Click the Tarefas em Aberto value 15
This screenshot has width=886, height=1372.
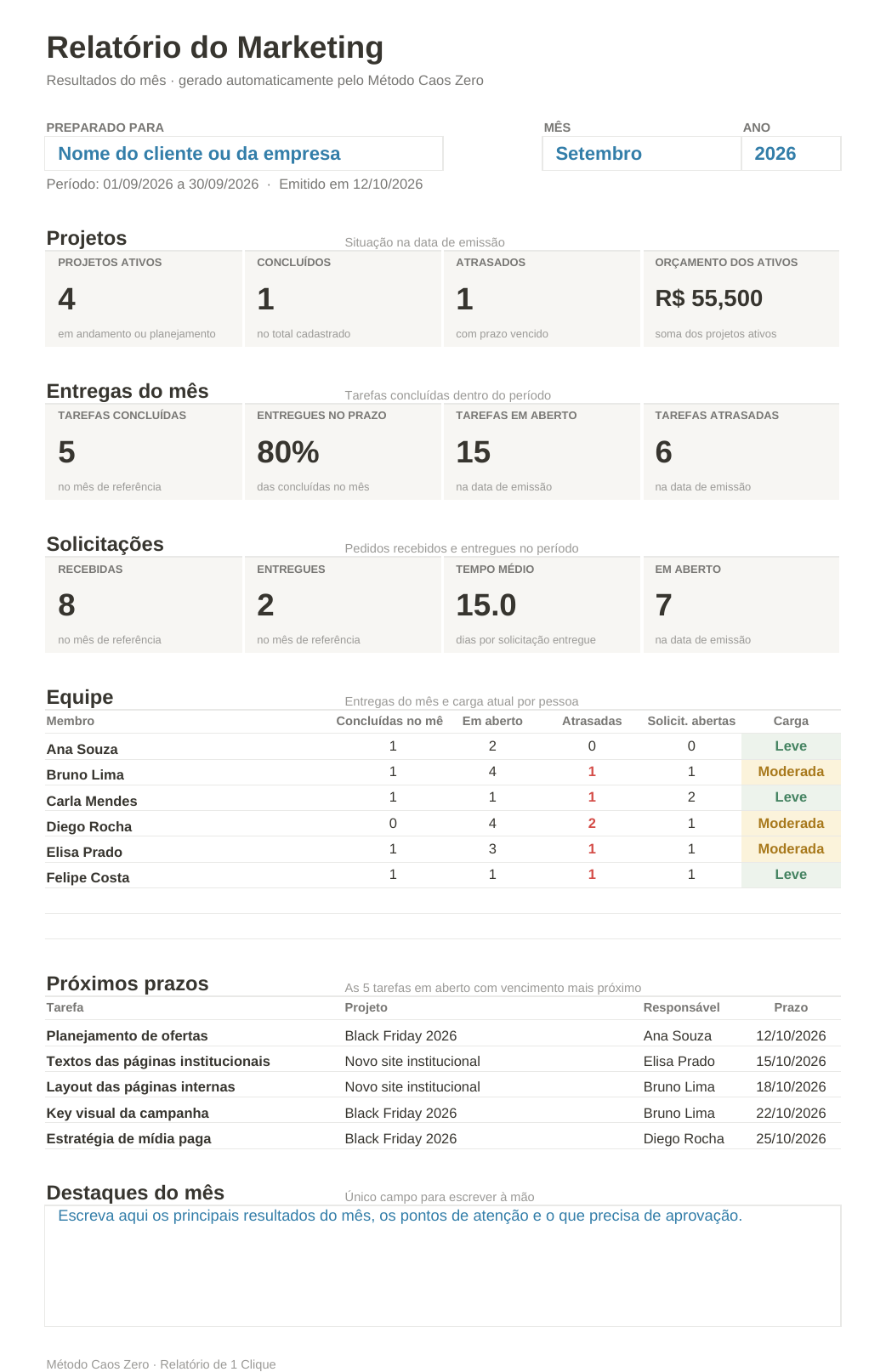[x=473, y=452]
